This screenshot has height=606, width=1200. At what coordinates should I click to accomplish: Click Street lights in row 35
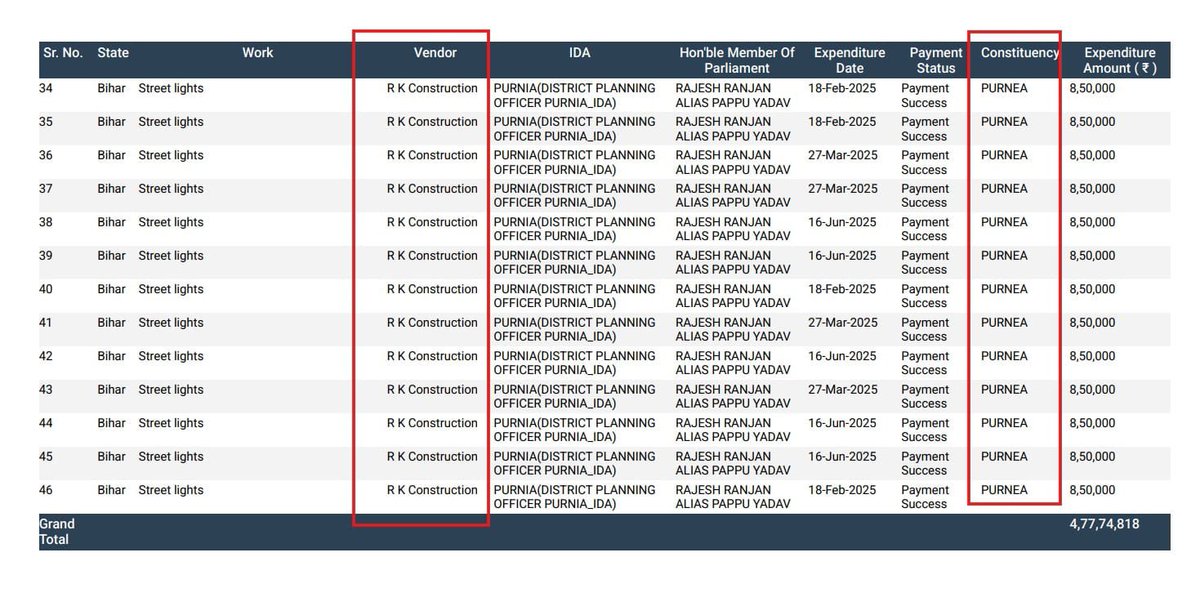[171, 122]
